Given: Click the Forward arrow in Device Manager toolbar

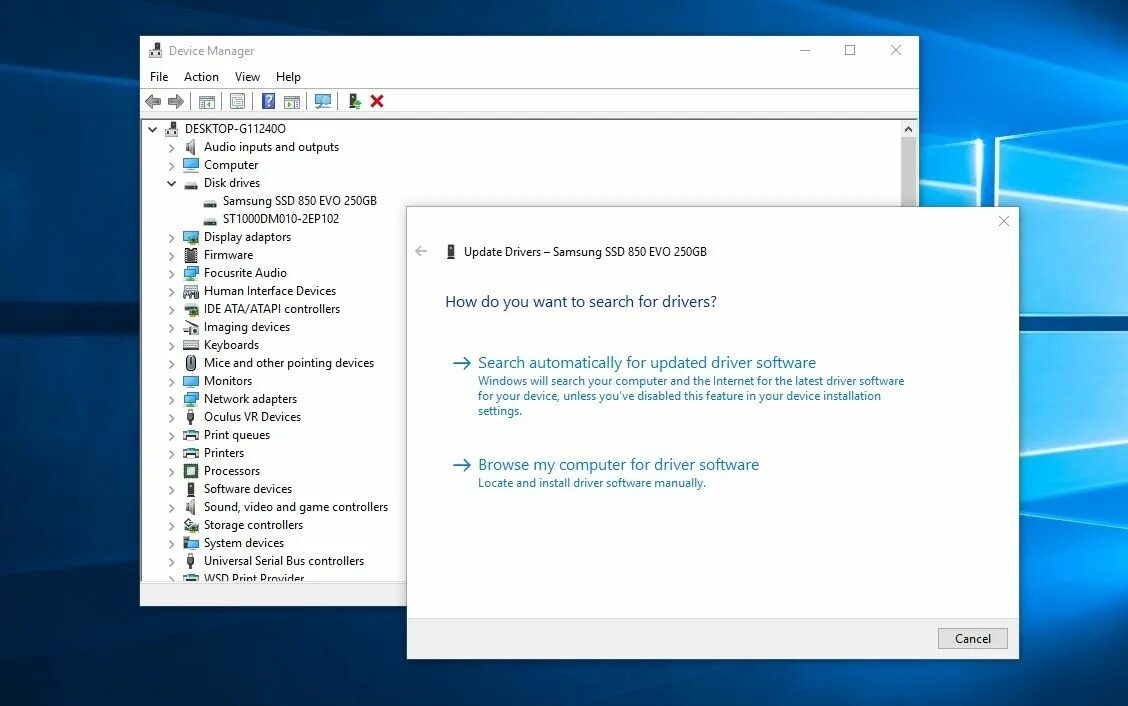Looking at the screenshot, I should pos(176,101).
